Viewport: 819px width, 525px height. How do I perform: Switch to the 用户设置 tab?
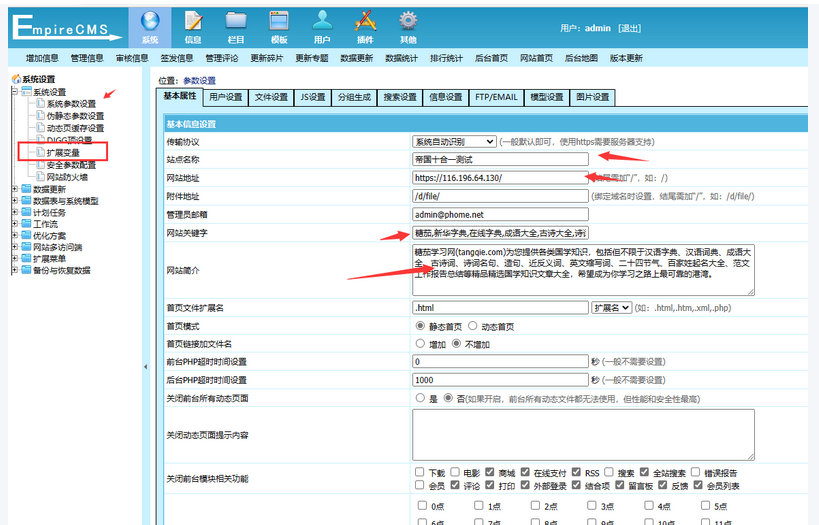226,97
